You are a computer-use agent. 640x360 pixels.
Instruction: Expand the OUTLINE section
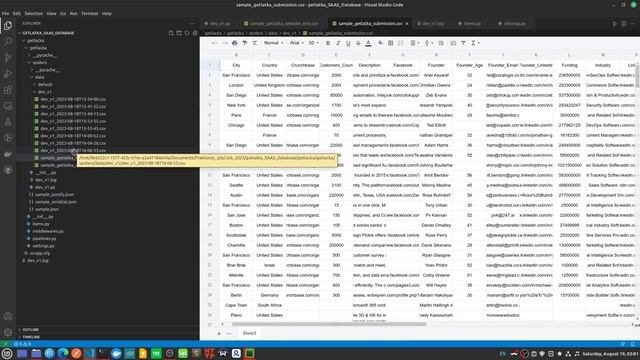pyautogui.click(x=31, y=329)
